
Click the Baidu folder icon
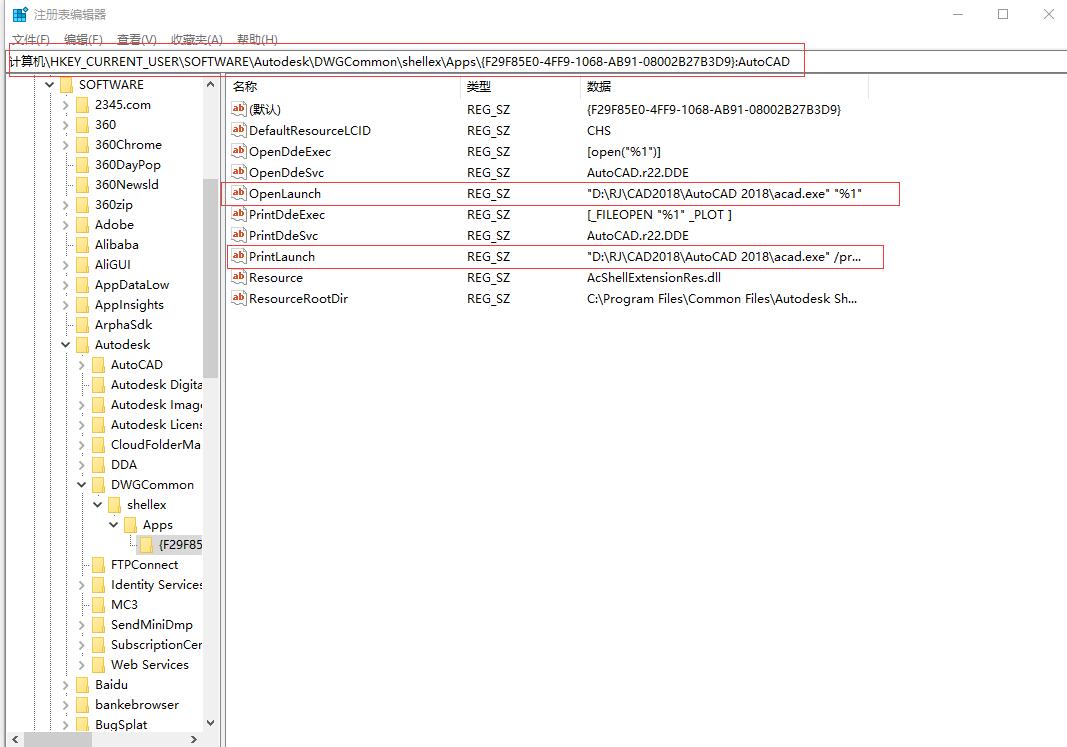click(x=82, y=685)
